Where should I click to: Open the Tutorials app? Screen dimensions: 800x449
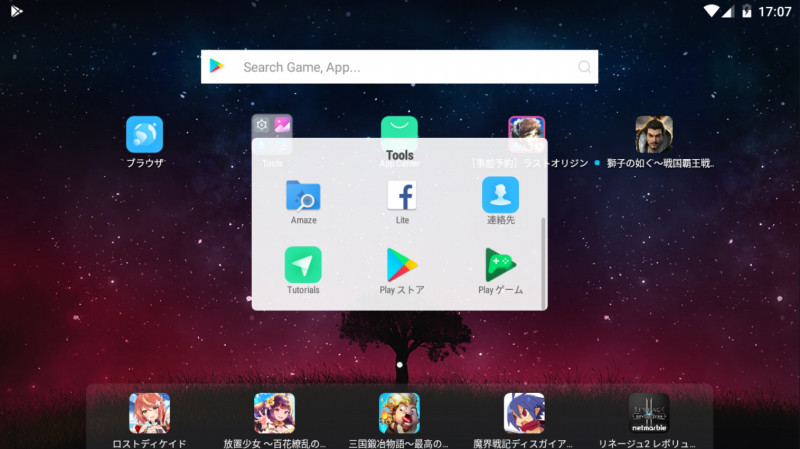click(303, 264)
